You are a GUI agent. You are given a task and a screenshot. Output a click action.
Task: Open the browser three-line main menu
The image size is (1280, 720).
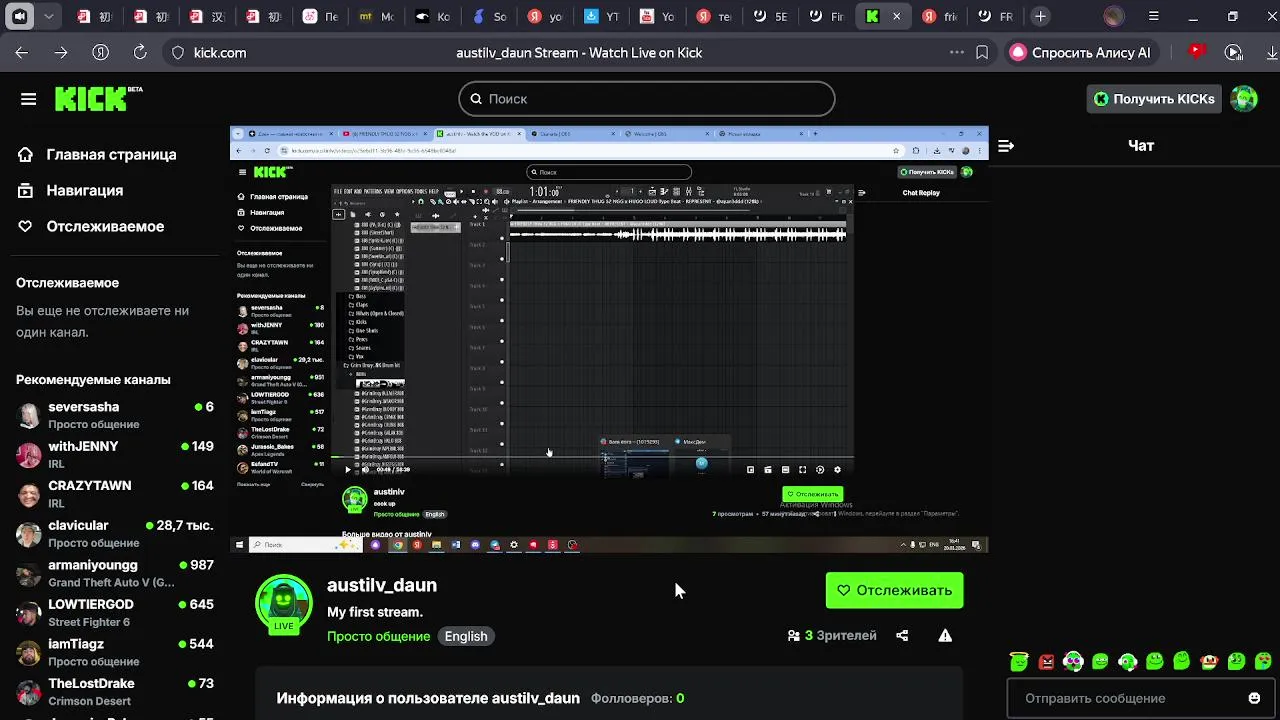1154,16
